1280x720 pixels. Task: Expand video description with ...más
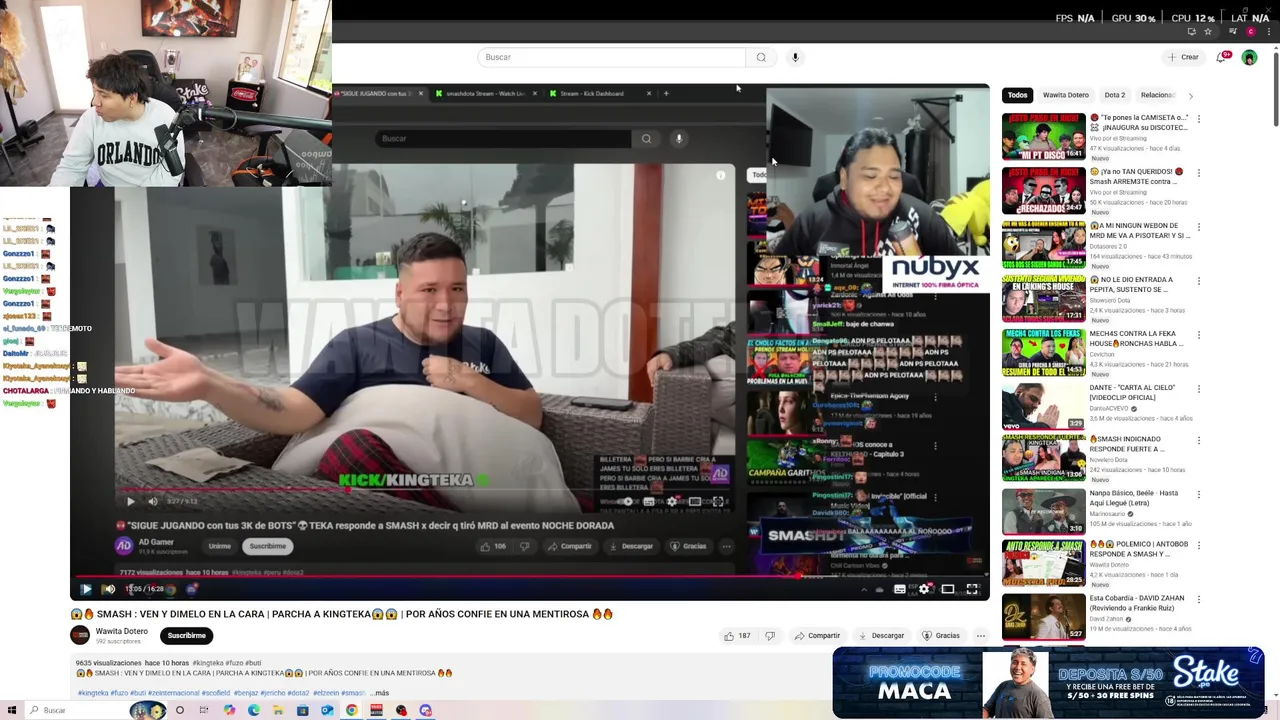[380, 693]
